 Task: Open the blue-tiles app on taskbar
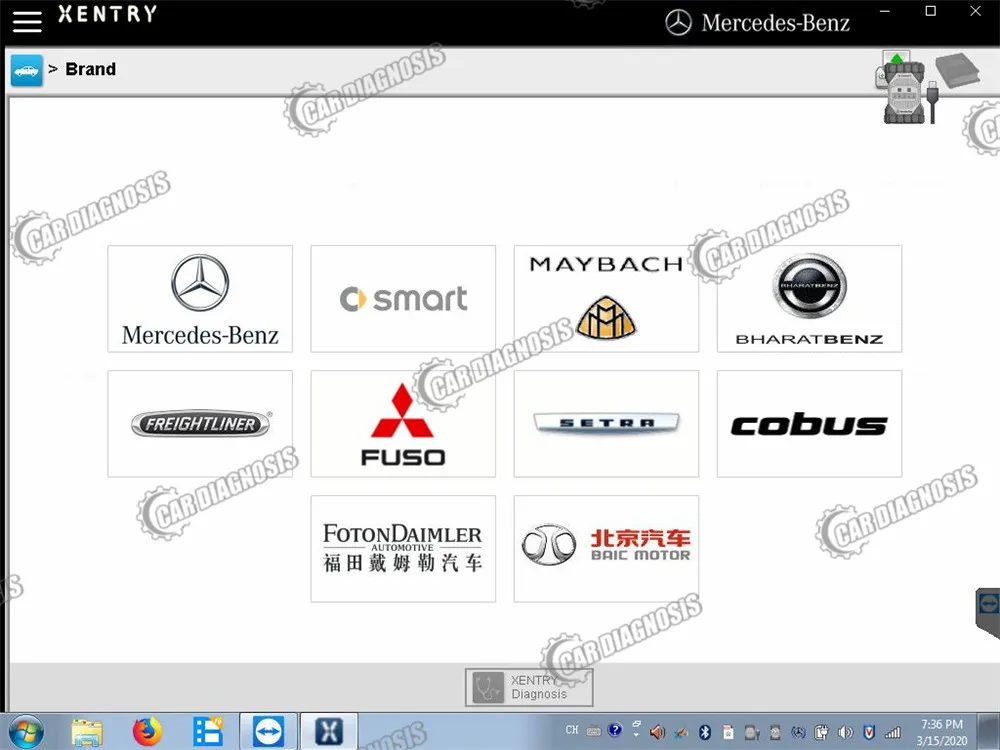click(x=207, y=732)
